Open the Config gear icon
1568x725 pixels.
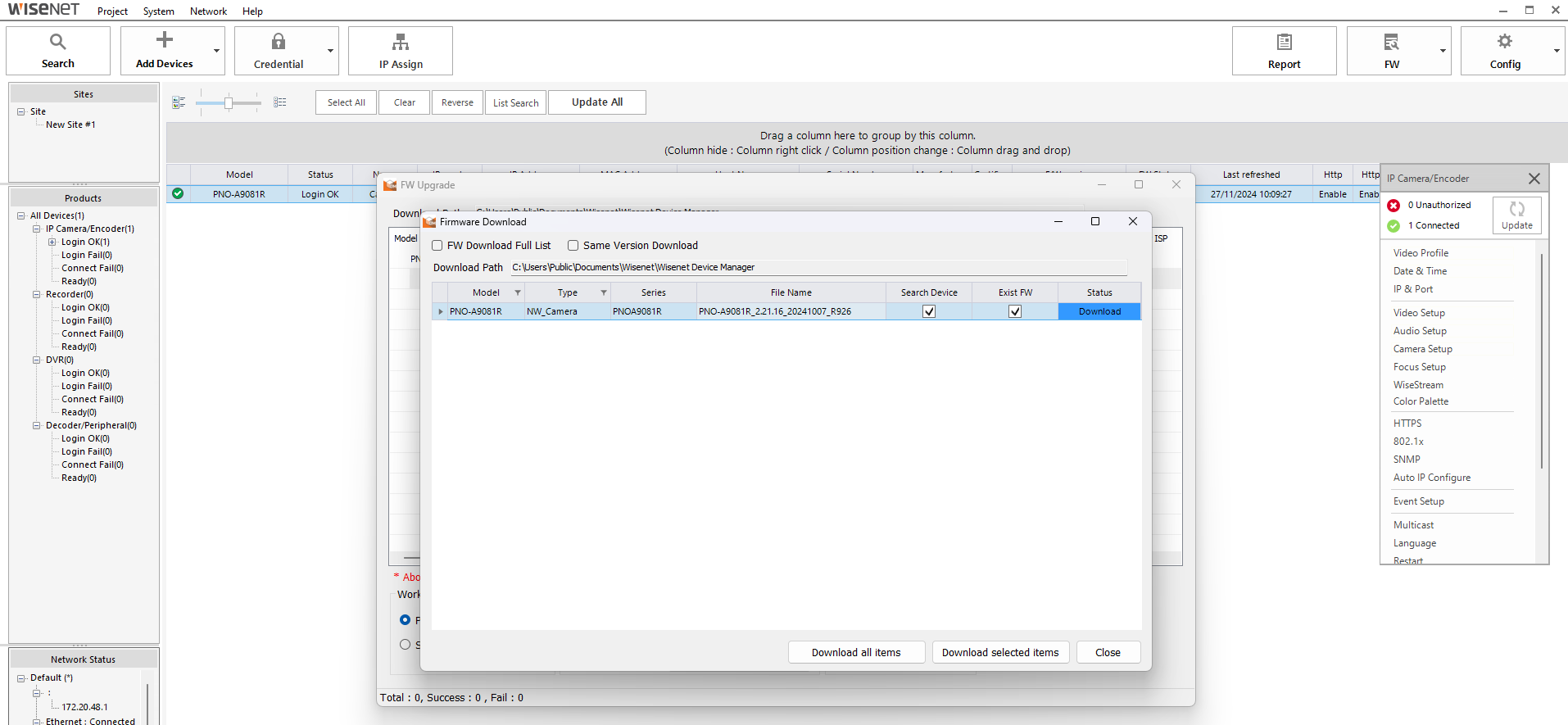click(1505, 41)
